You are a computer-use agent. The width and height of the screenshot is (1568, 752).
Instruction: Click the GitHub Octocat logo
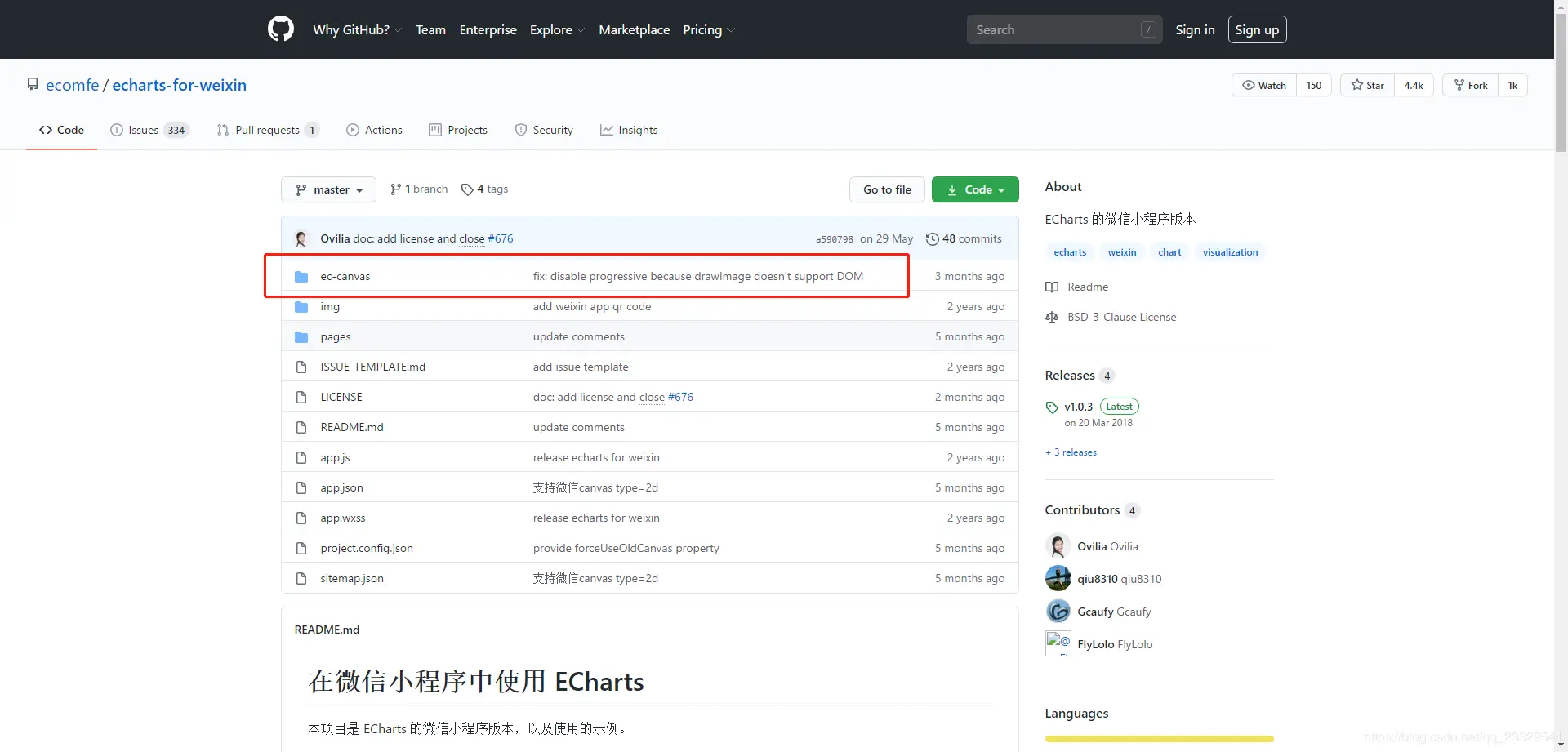point(281,29)
